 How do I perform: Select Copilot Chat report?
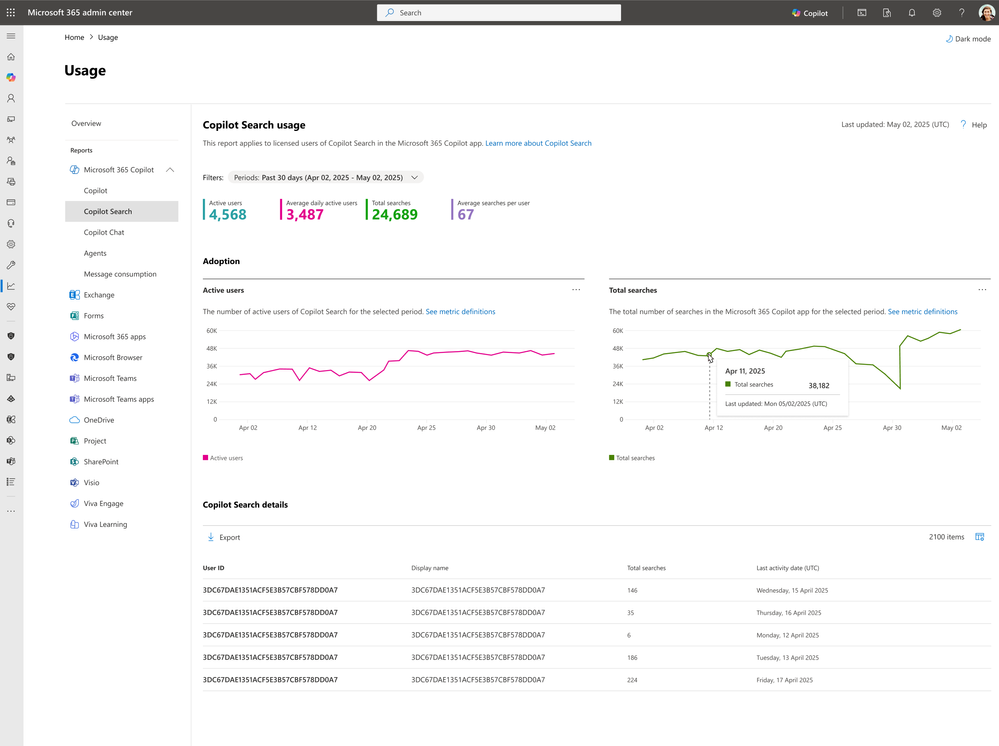[104, 232]
